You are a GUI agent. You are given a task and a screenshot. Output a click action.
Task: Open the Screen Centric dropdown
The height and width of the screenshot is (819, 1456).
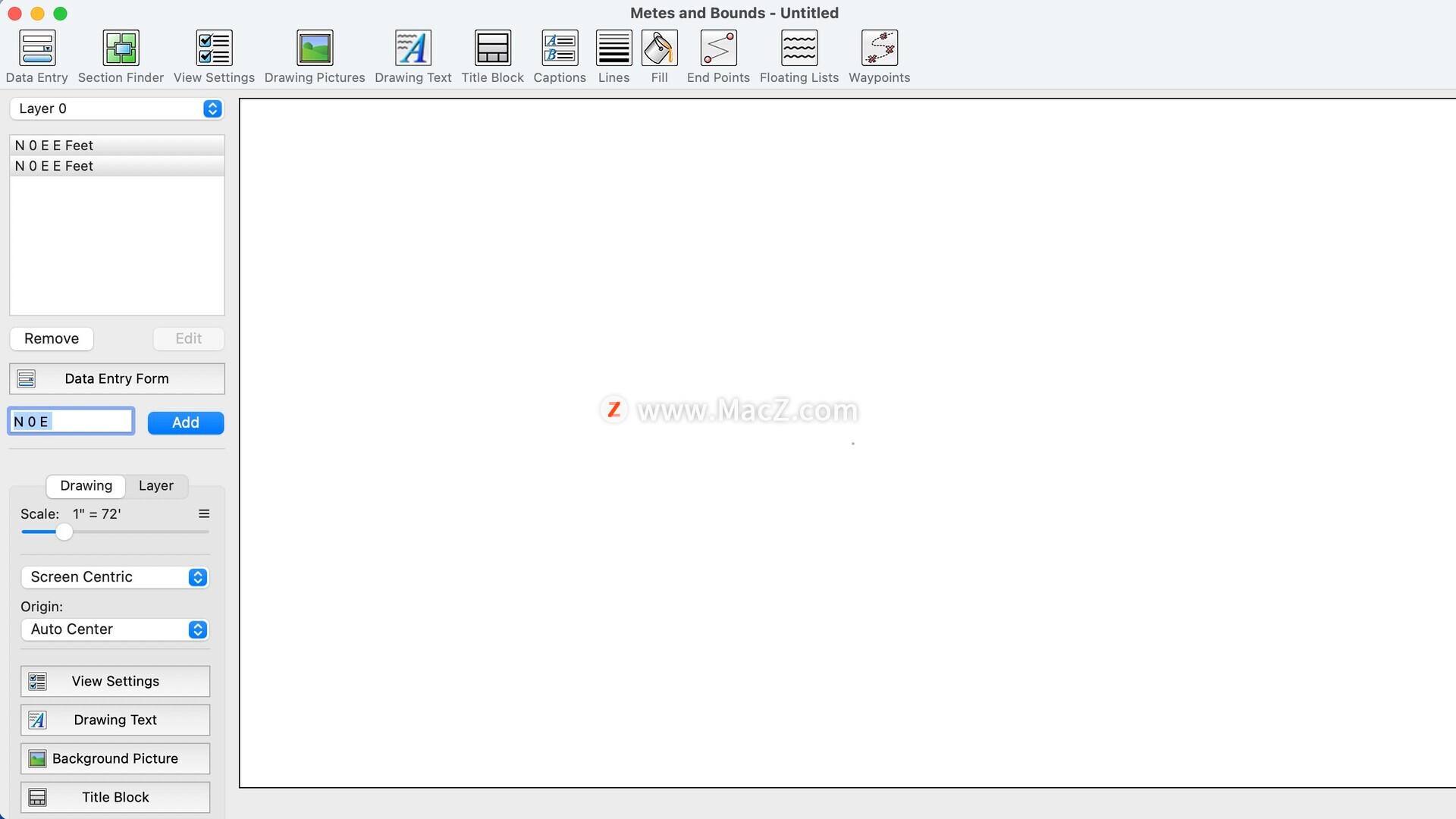click(115, 577)
